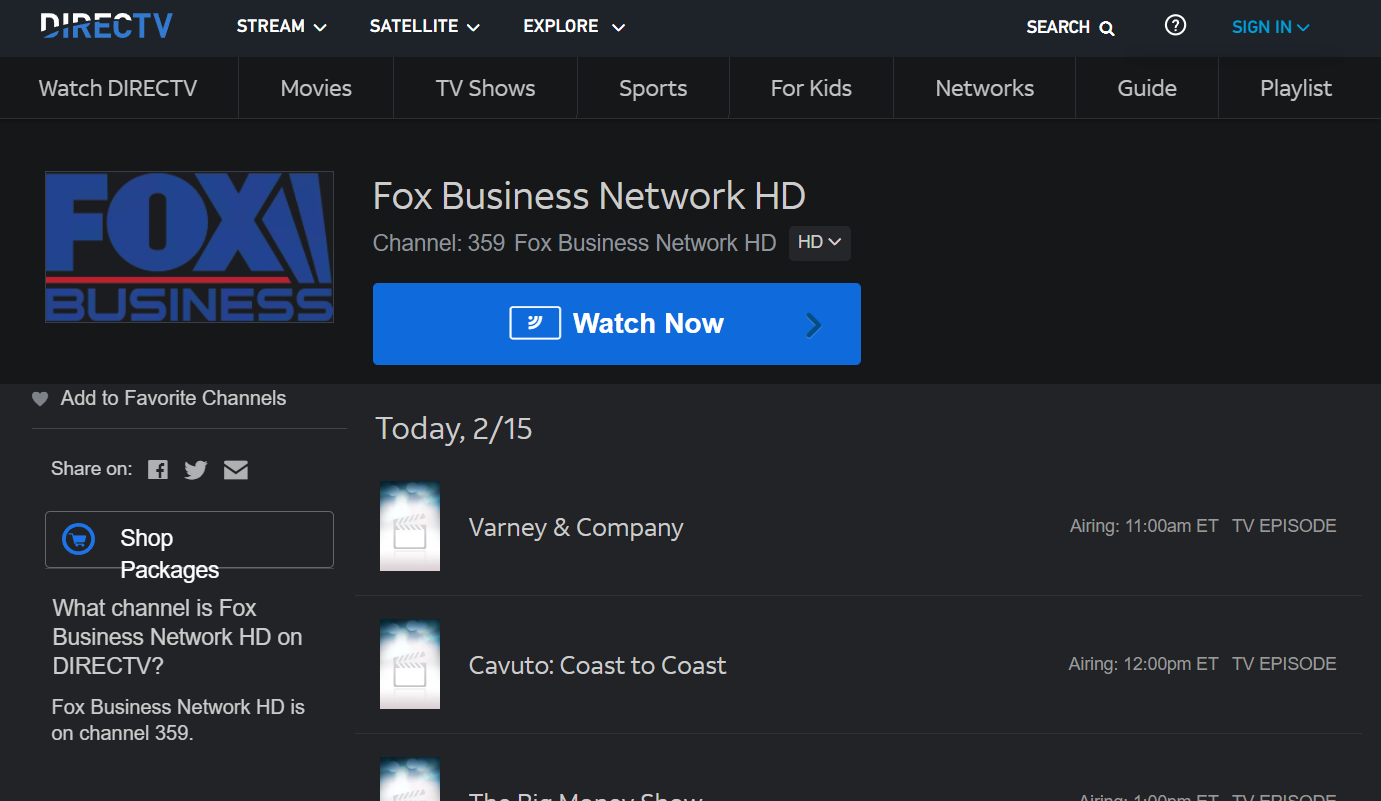Click the DIRECTV logo
The height and width of the screenshot is (801, 1381).
tap(106, 26)
